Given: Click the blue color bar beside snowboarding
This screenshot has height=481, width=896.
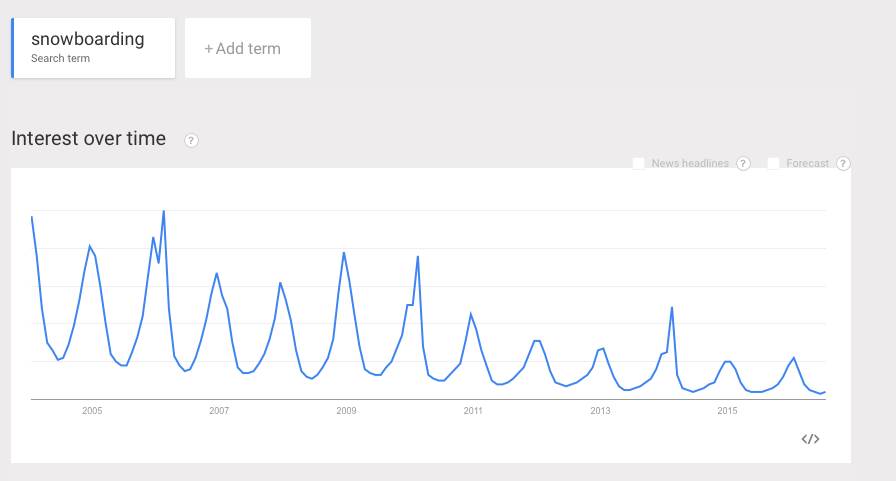Looking at the screenshot, I should pos(13,48).
